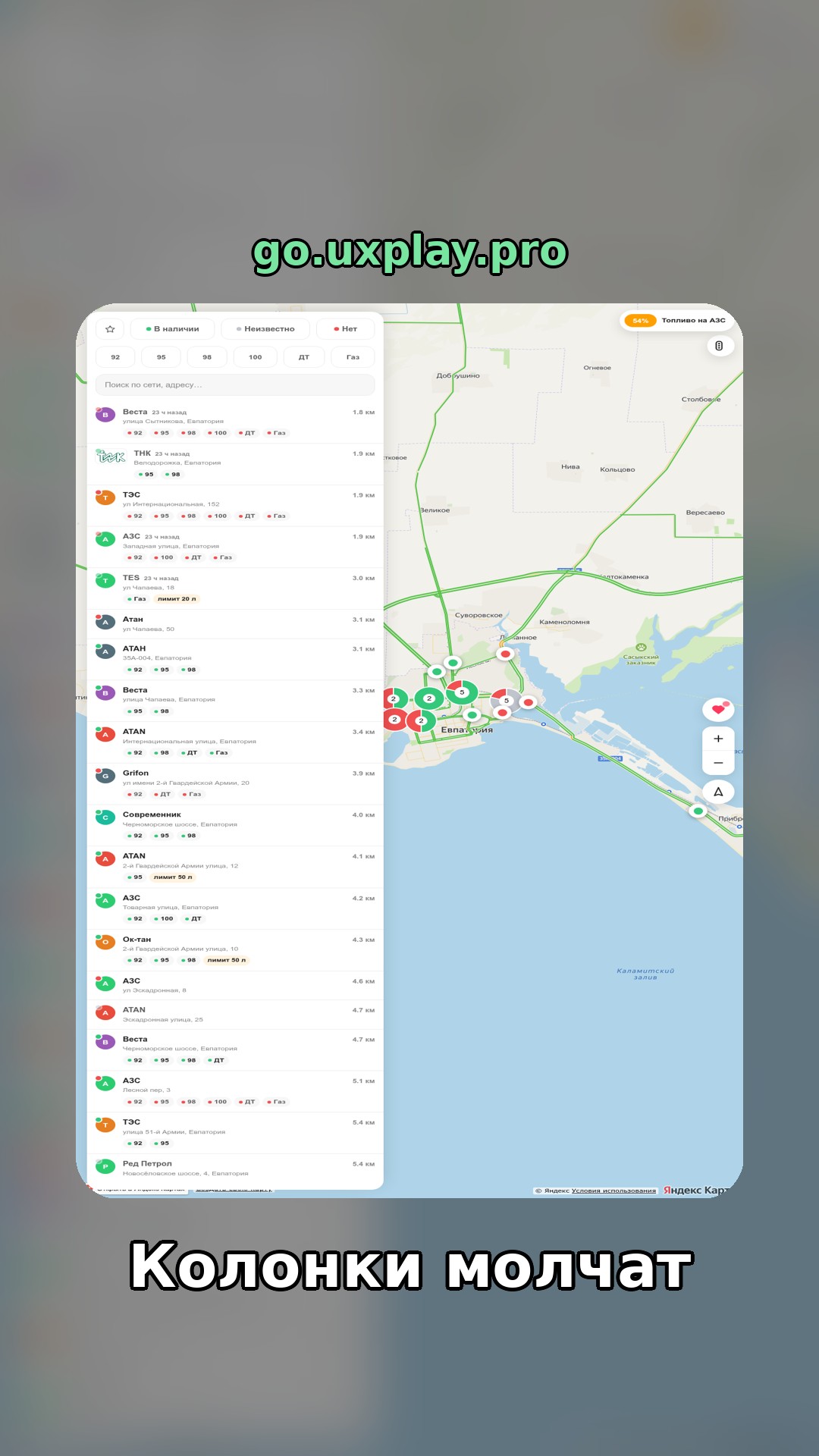Open Веста row on Черноморское шоссе

235,1050
